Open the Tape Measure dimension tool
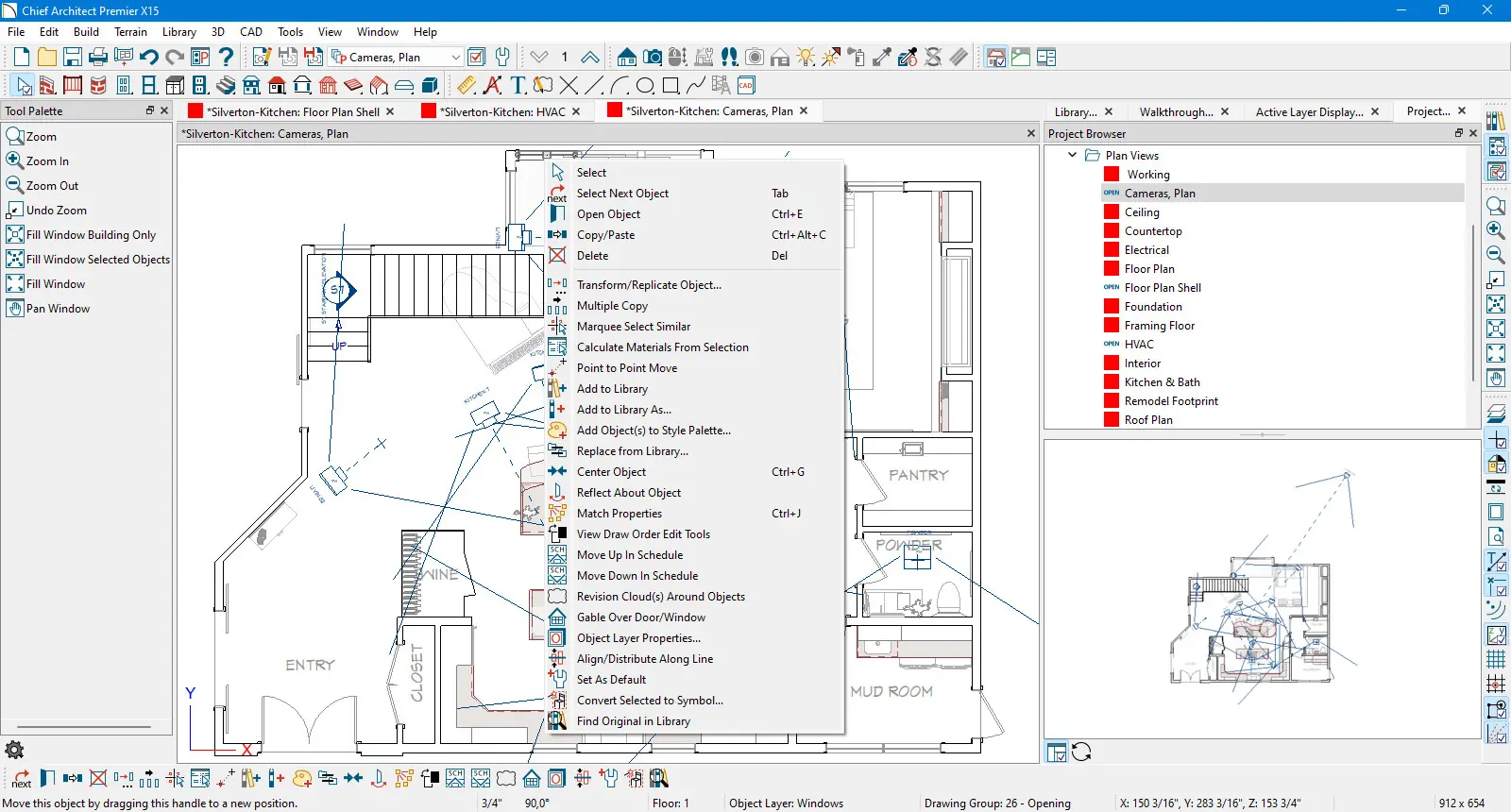The width and height of the screenshot is (1511, 812). [x=467, y=86]
